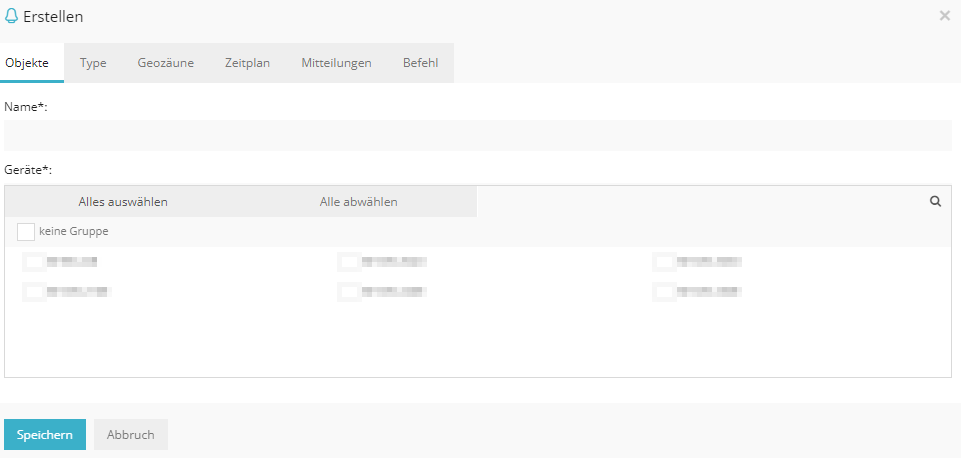Toggle the second device in the middle column

[349, 292]
